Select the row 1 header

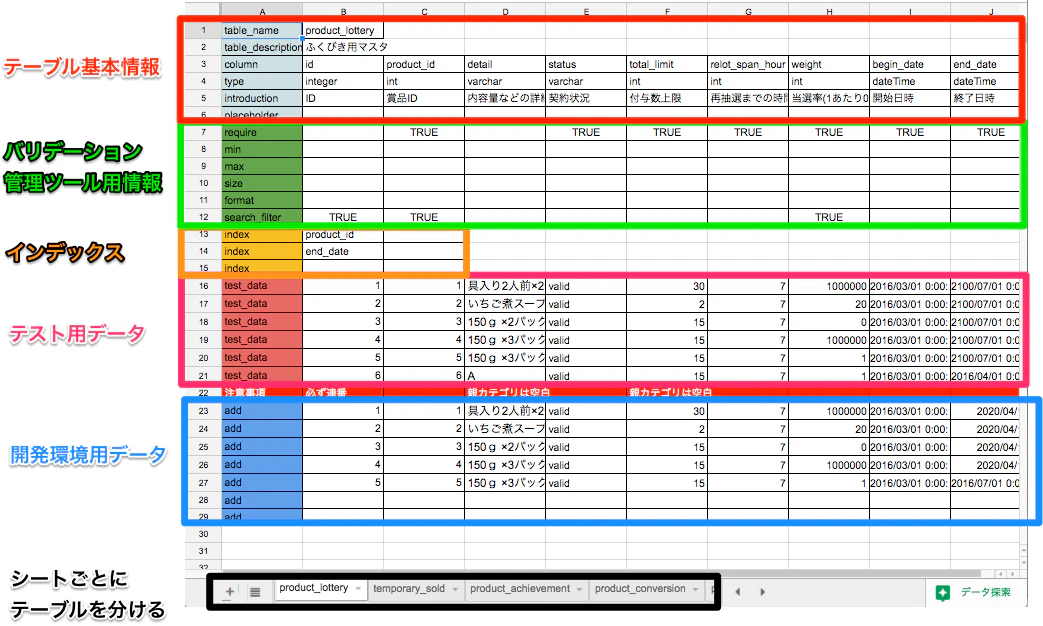(204, 31)
